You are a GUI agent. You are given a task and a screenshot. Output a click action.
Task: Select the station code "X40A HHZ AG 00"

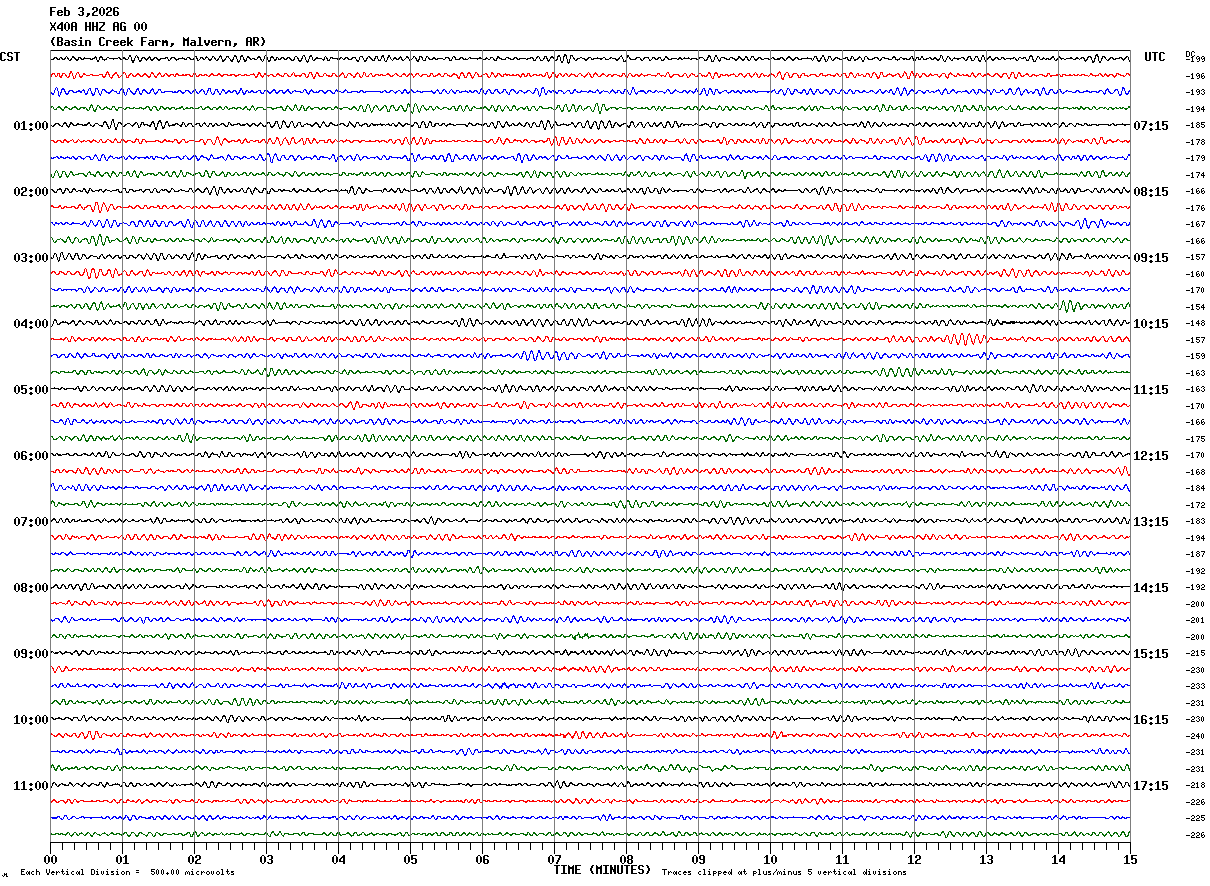pyautogui.click(x=98, y=27)
